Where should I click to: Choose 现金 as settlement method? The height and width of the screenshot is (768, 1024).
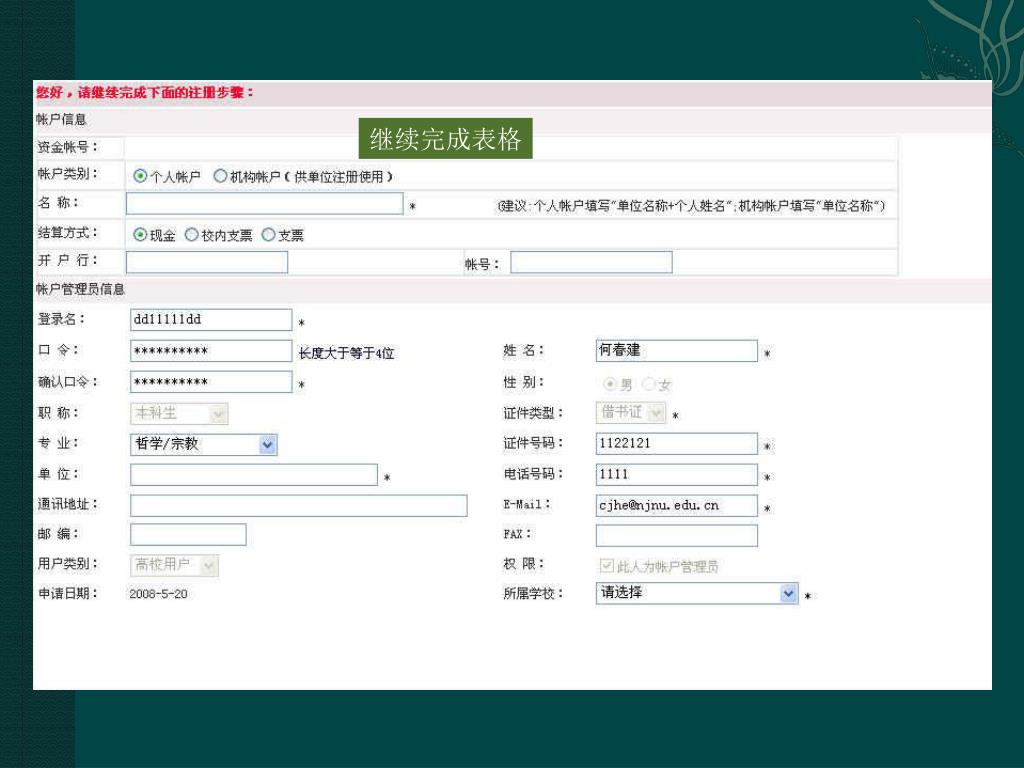point(140,234)
